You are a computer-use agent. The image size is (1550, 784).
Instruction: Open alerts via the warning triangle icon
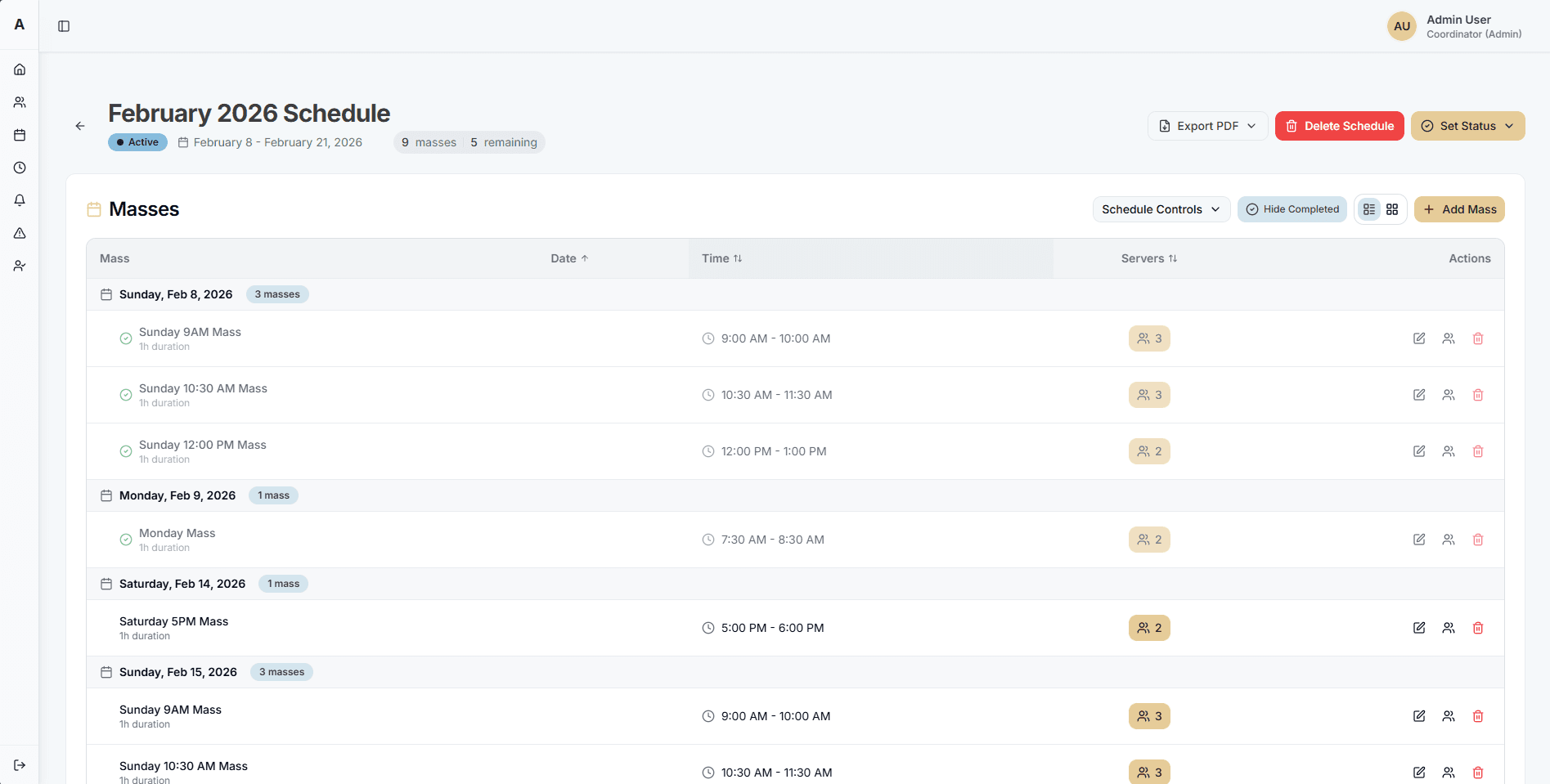point(20,232)
